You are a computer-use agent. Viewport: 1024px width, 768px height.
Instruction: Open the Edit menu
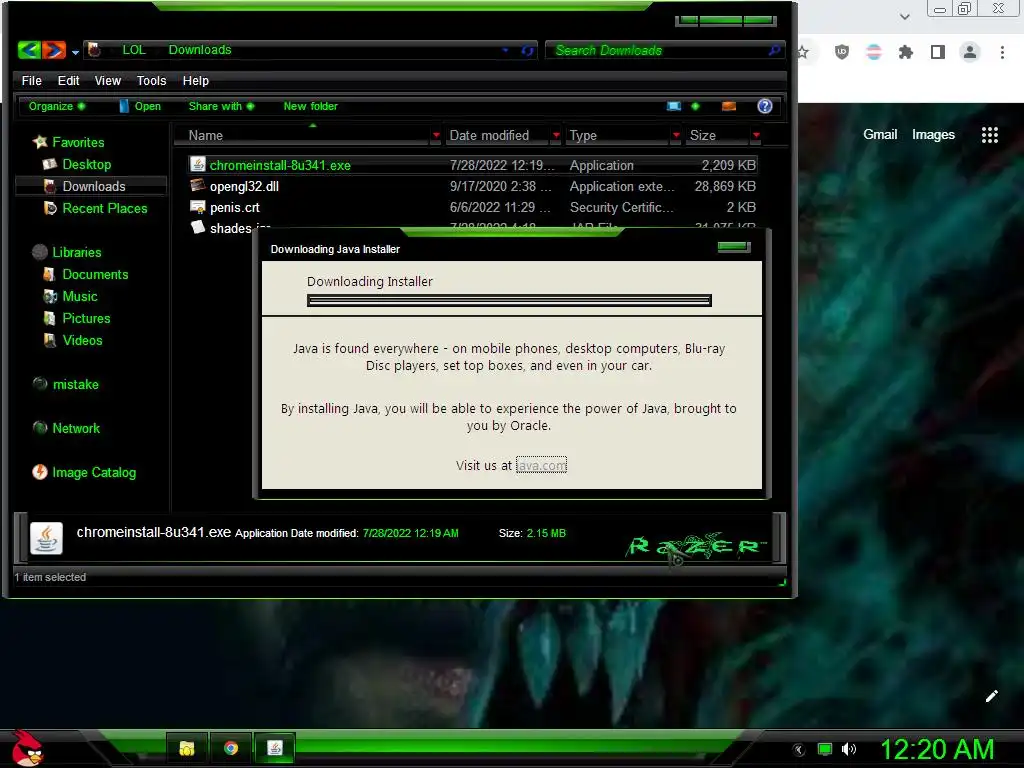tap(68, 80)
